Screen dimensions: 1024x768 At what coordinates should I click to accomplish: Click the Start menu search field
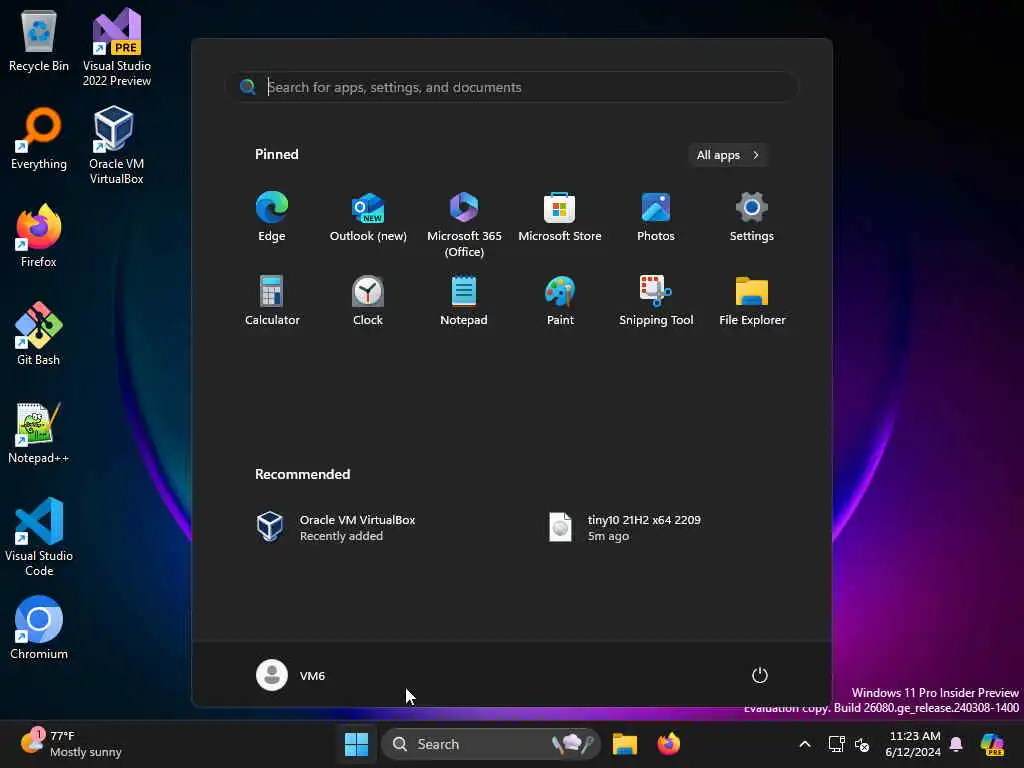click(x=512, y=87)
